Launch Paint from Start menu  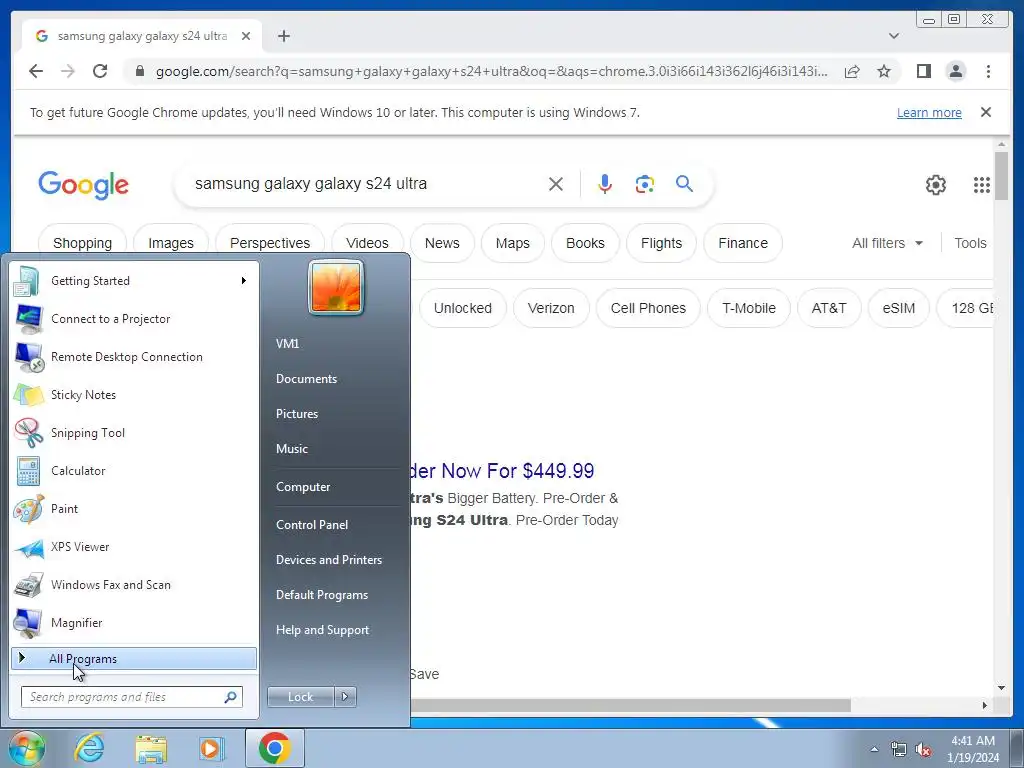click(x=135, y=508)
